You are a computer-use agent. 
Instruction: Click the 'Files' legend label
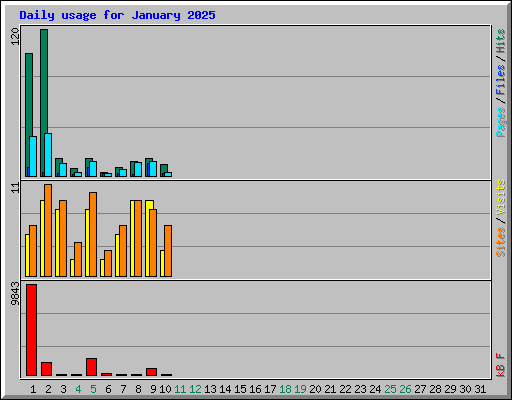[x=501, y=80]
